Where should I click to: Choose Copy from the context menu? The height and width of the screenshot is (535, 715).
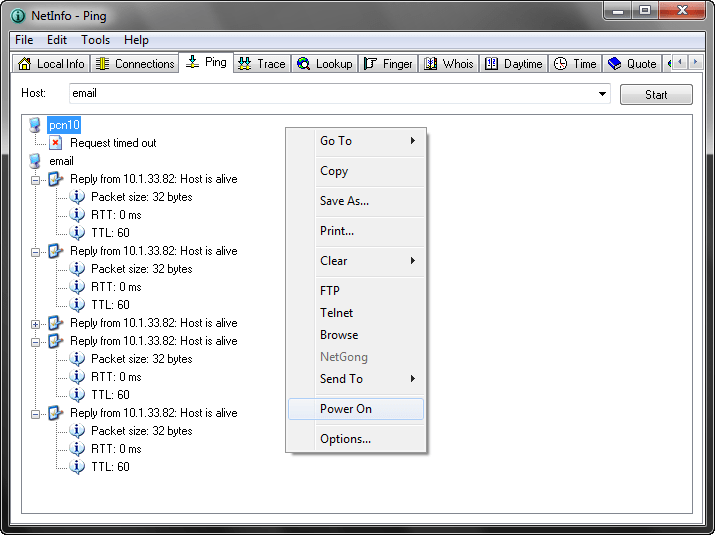[356, 171]
